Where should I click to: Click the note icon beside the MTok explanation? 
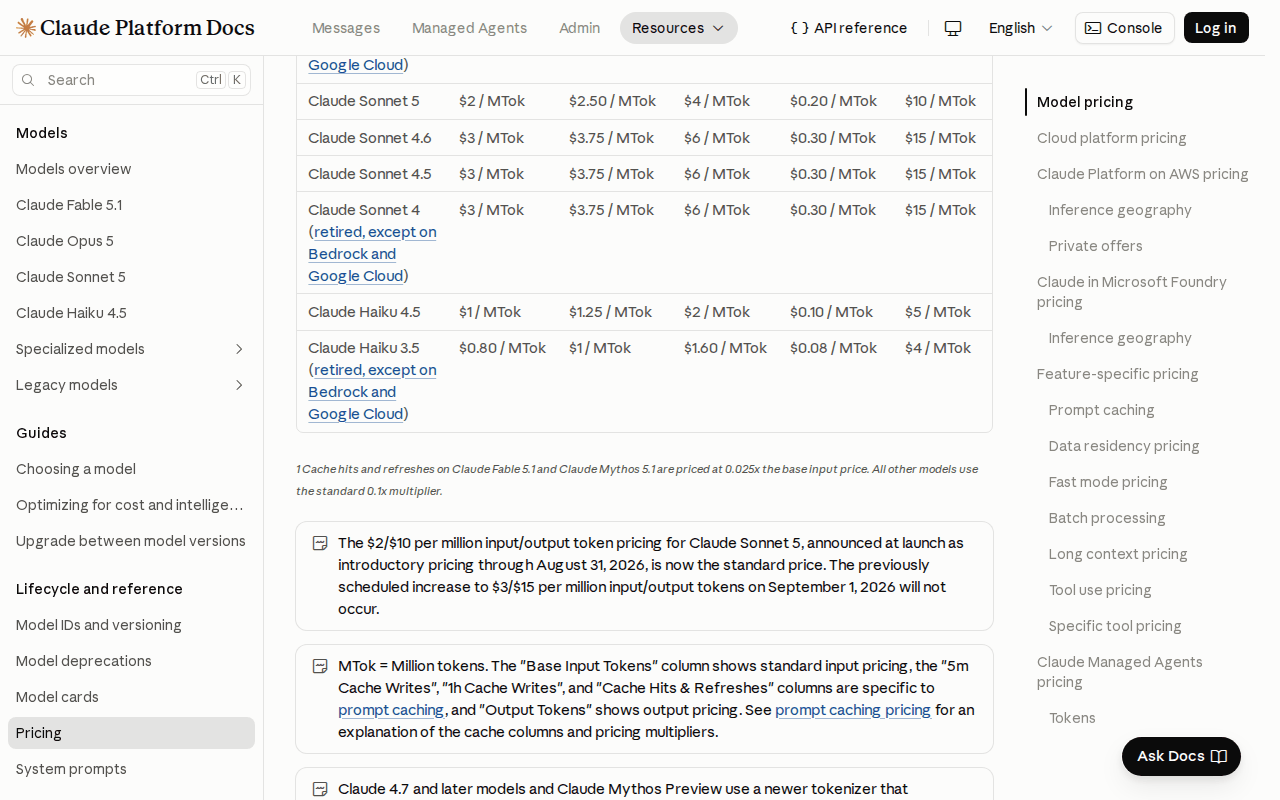pyautogui.click(x=320, y=666)
